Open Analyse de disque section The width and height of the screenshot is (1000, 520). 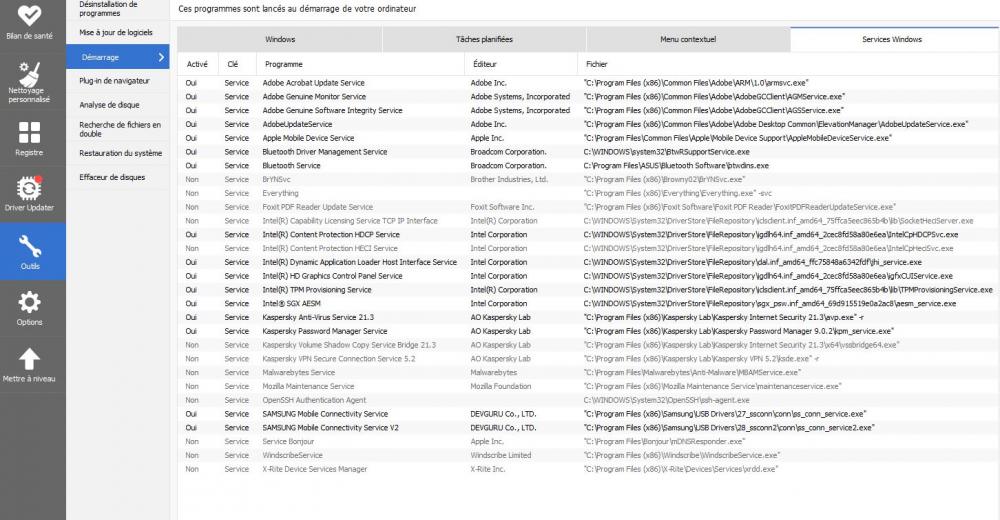tap(118, 105)
